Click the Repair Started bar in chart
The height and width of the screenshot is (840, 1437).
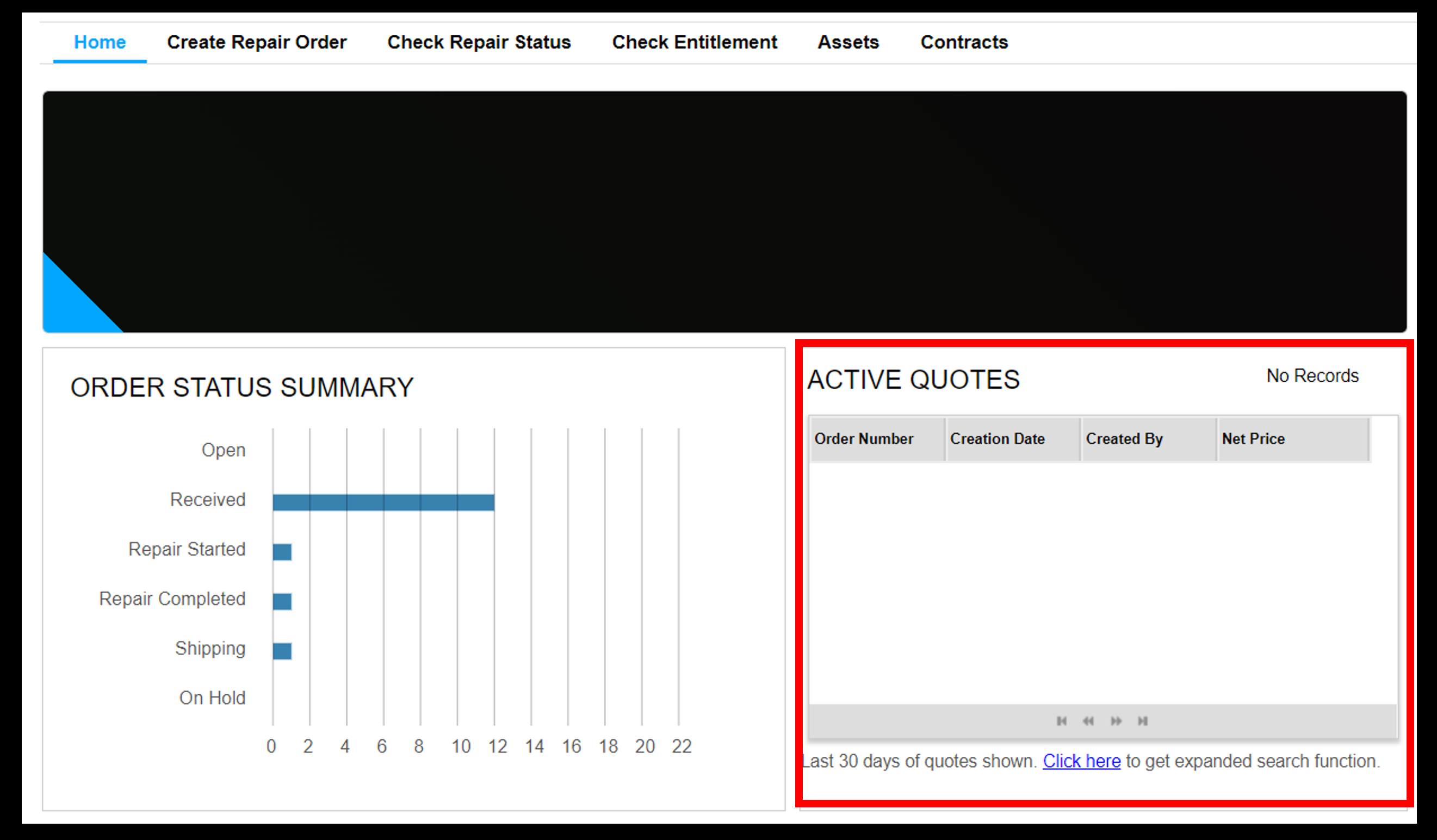(282, 552)
